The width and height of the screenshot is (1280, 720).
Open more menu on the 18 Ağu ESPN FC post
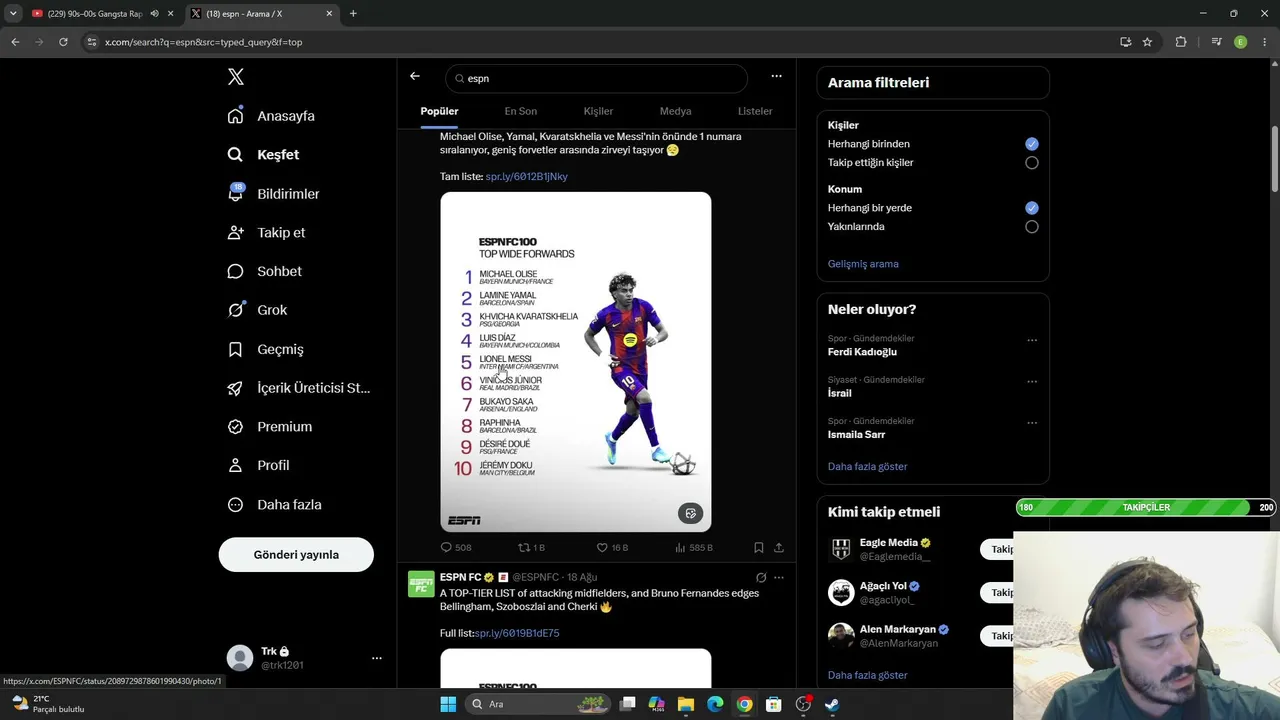click(779, 578)
